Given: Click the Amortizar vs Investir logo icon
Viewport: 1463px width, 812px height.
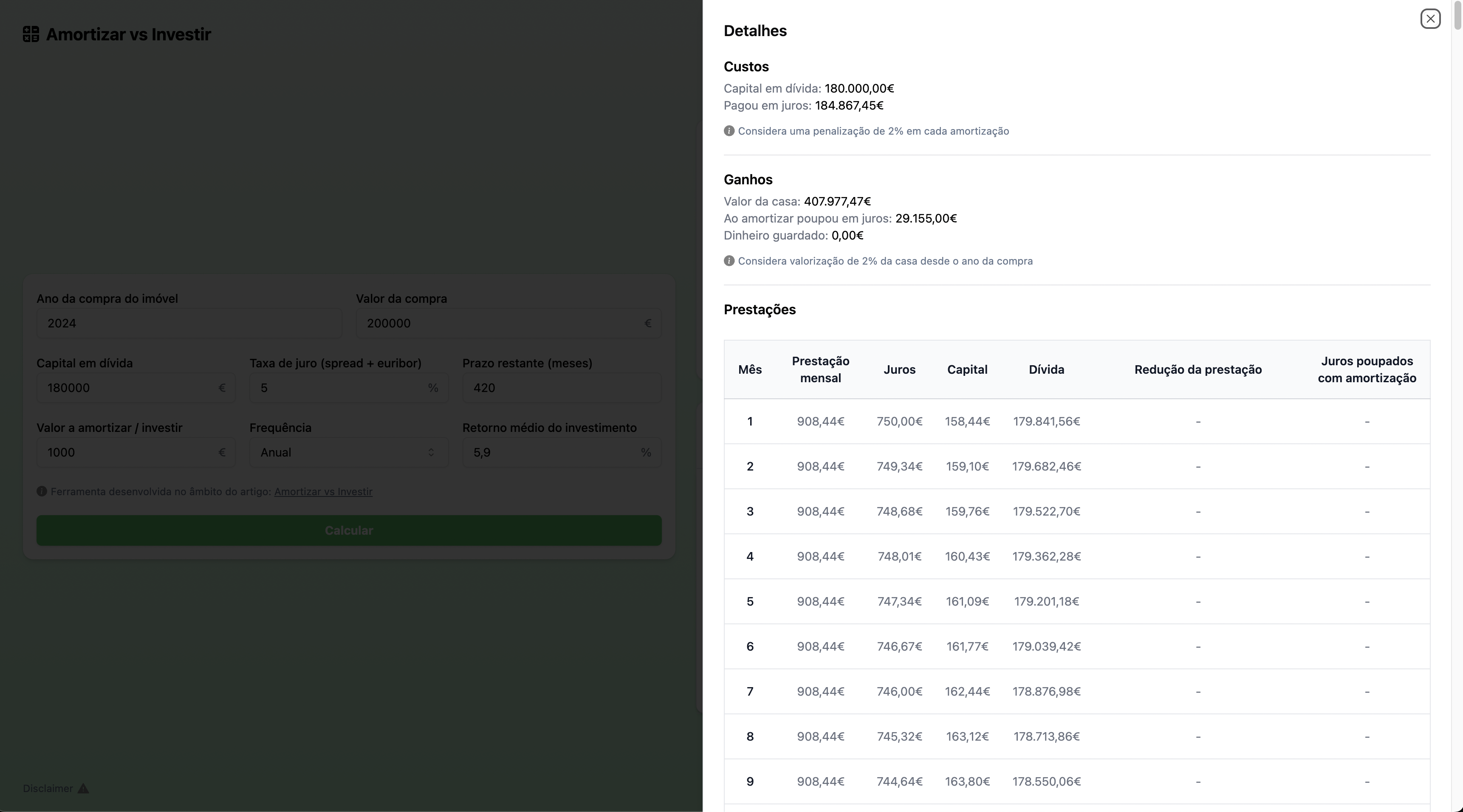Looking at the screenshot, I should point(31,34).
